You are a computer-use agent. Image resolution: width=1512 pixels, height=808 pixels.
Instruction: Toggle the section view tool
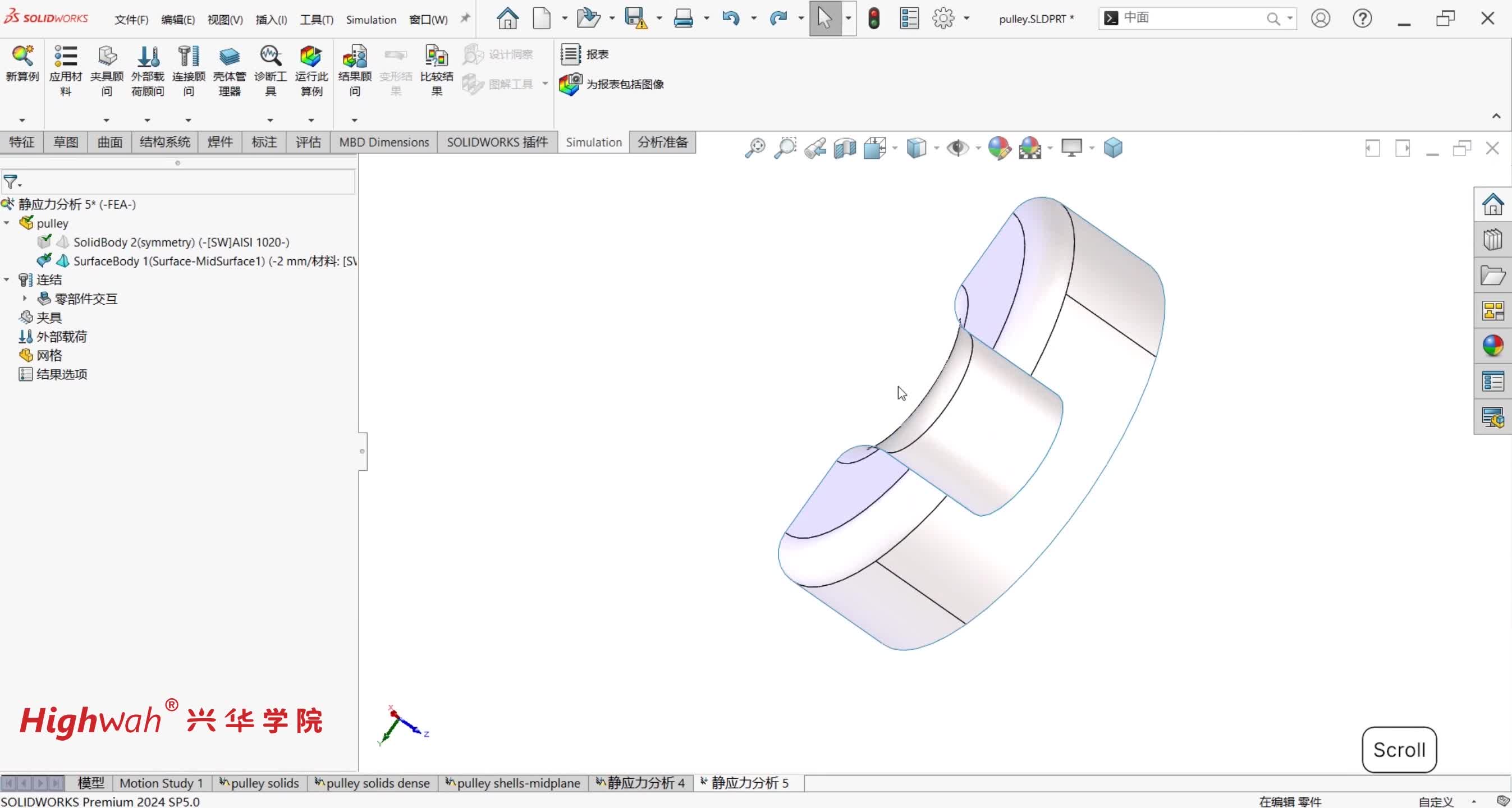[x=845, y=148]
